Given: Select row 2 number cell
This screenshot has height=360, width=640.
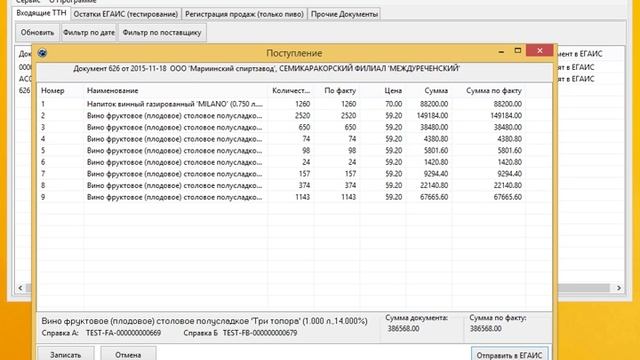Looking at the screenshot, I should (43, 116).
